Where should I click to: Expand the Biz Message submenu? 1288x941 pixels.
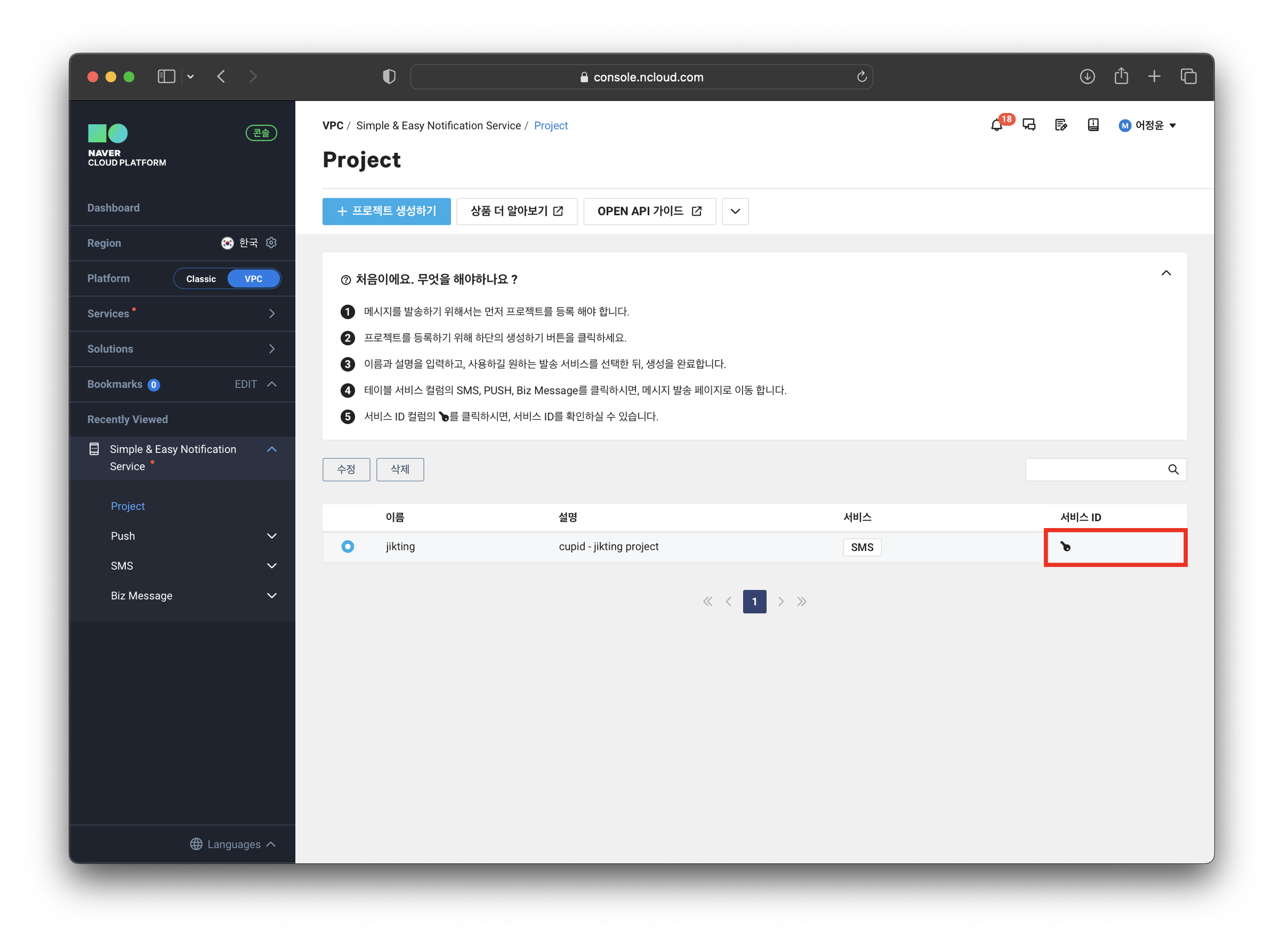(272, 596)
